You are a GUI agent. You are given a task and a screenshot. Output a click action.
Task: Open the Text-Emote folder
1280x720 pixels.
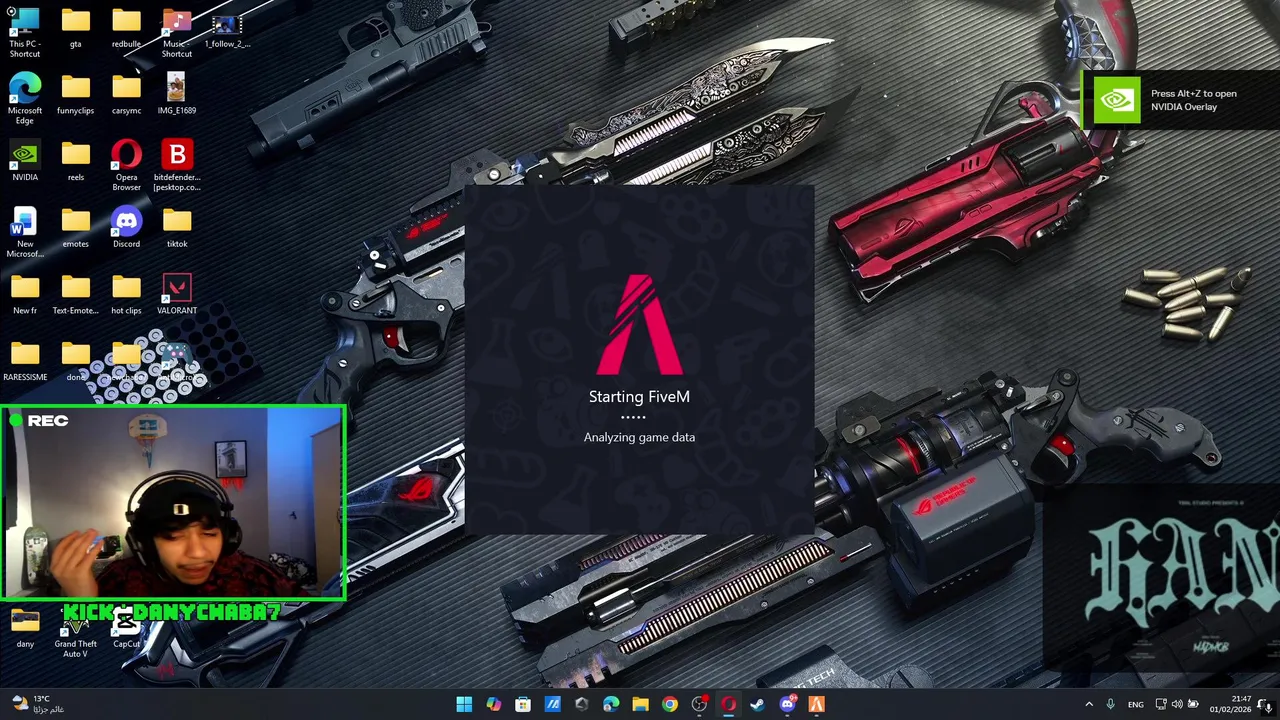coord(76,295)
